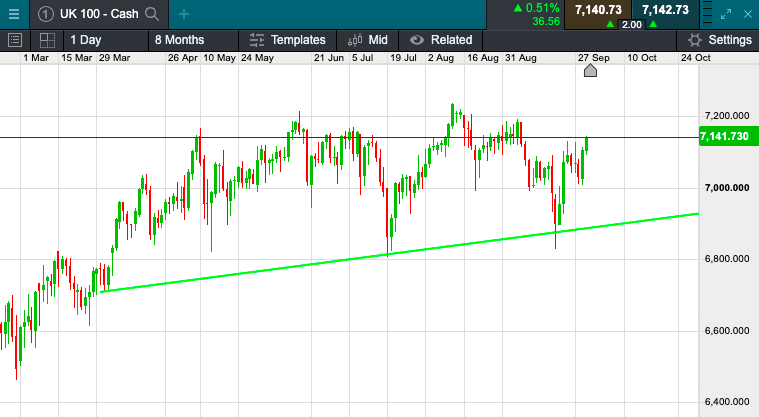Click the sell price 7,140.73

(x=598, y=10)
